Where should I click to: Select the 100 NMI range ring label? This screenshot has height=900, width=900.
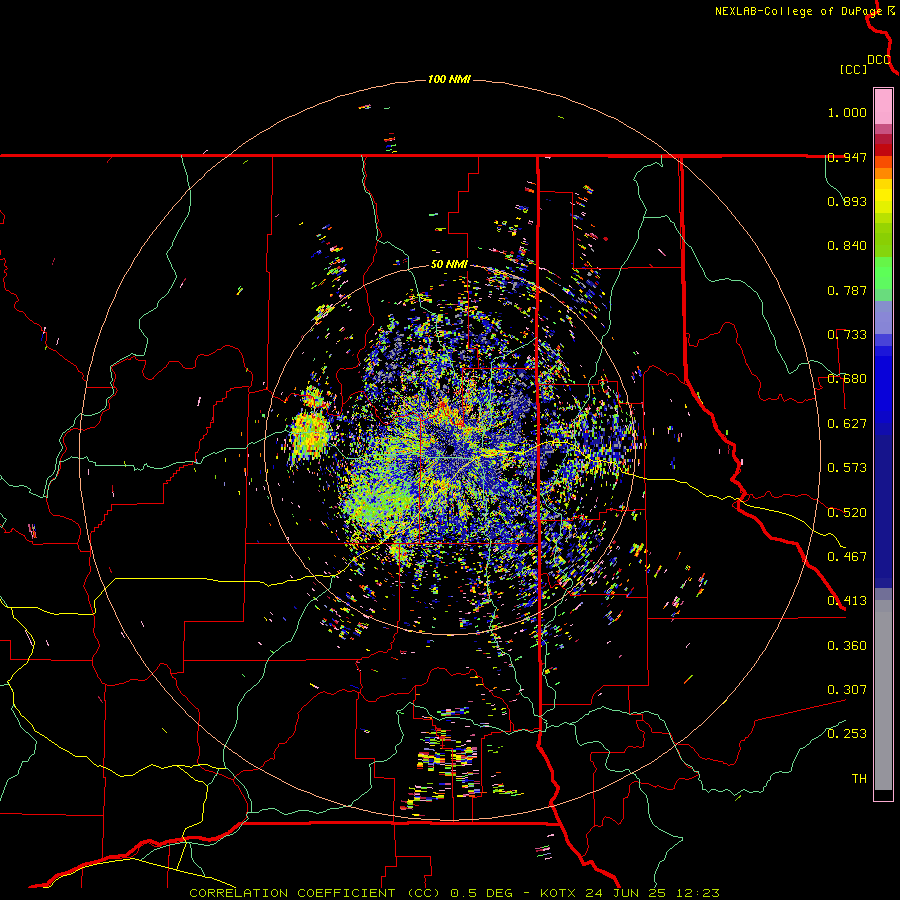[449, 79]
